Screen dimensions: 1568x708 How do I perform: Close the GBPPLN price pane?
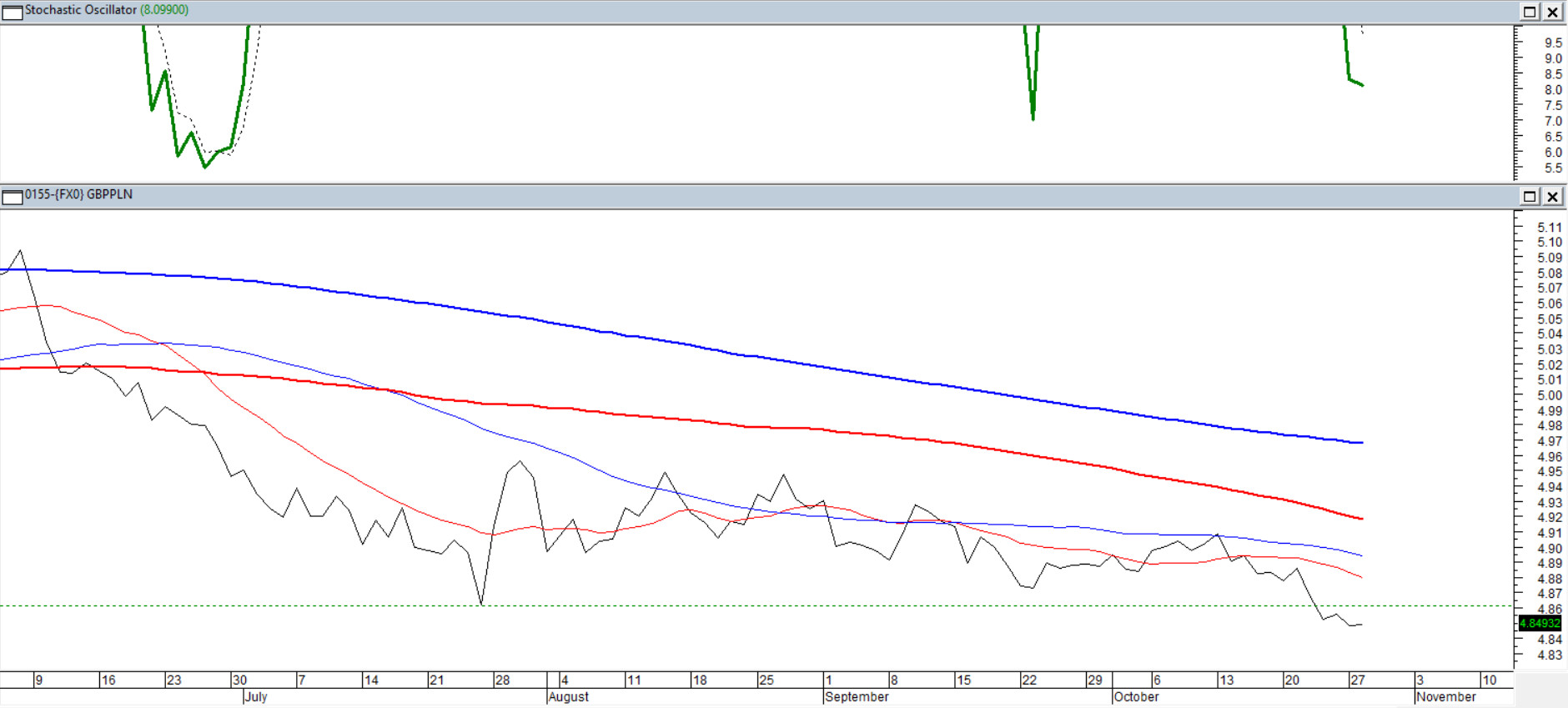tap(1552, 197)
